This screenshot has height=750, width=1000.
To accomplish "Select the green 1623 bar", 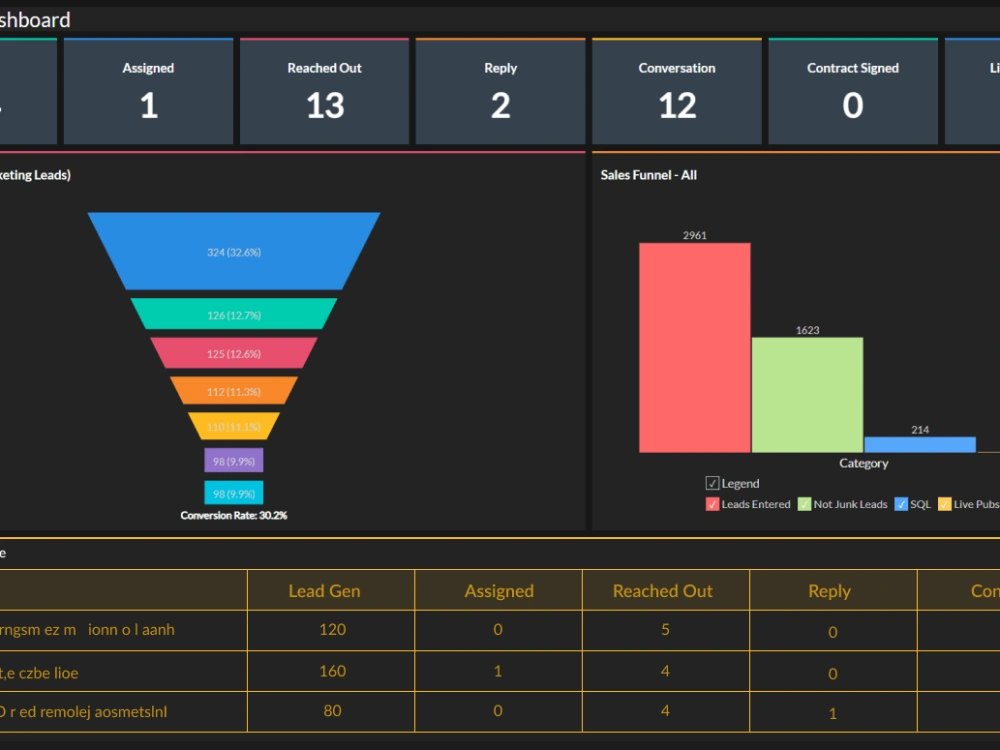I will tap(808, 395).
